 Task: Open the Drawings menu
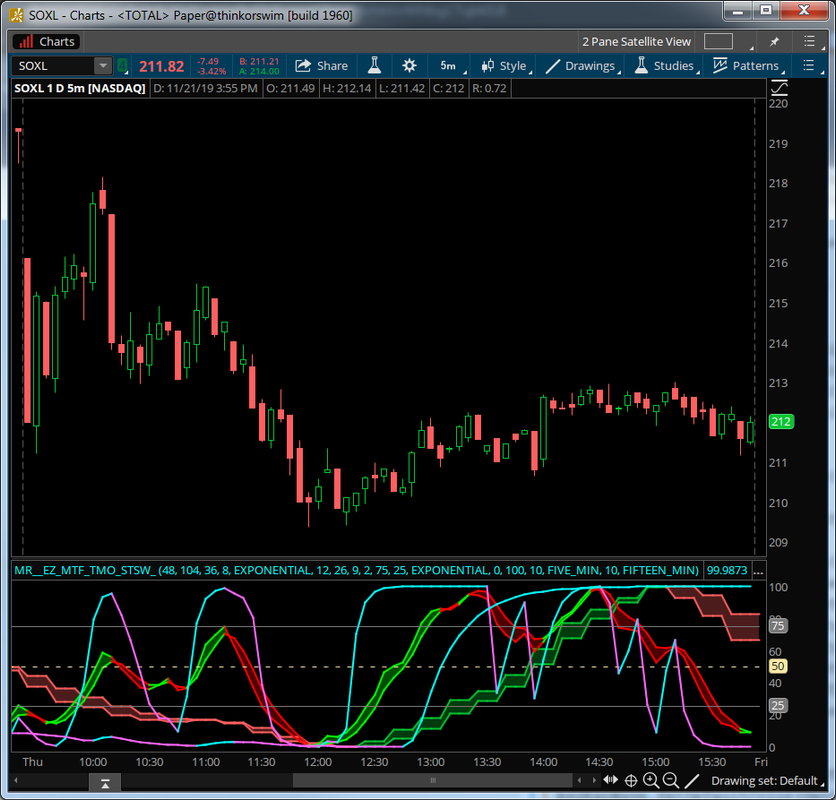(x=582, y=66)
